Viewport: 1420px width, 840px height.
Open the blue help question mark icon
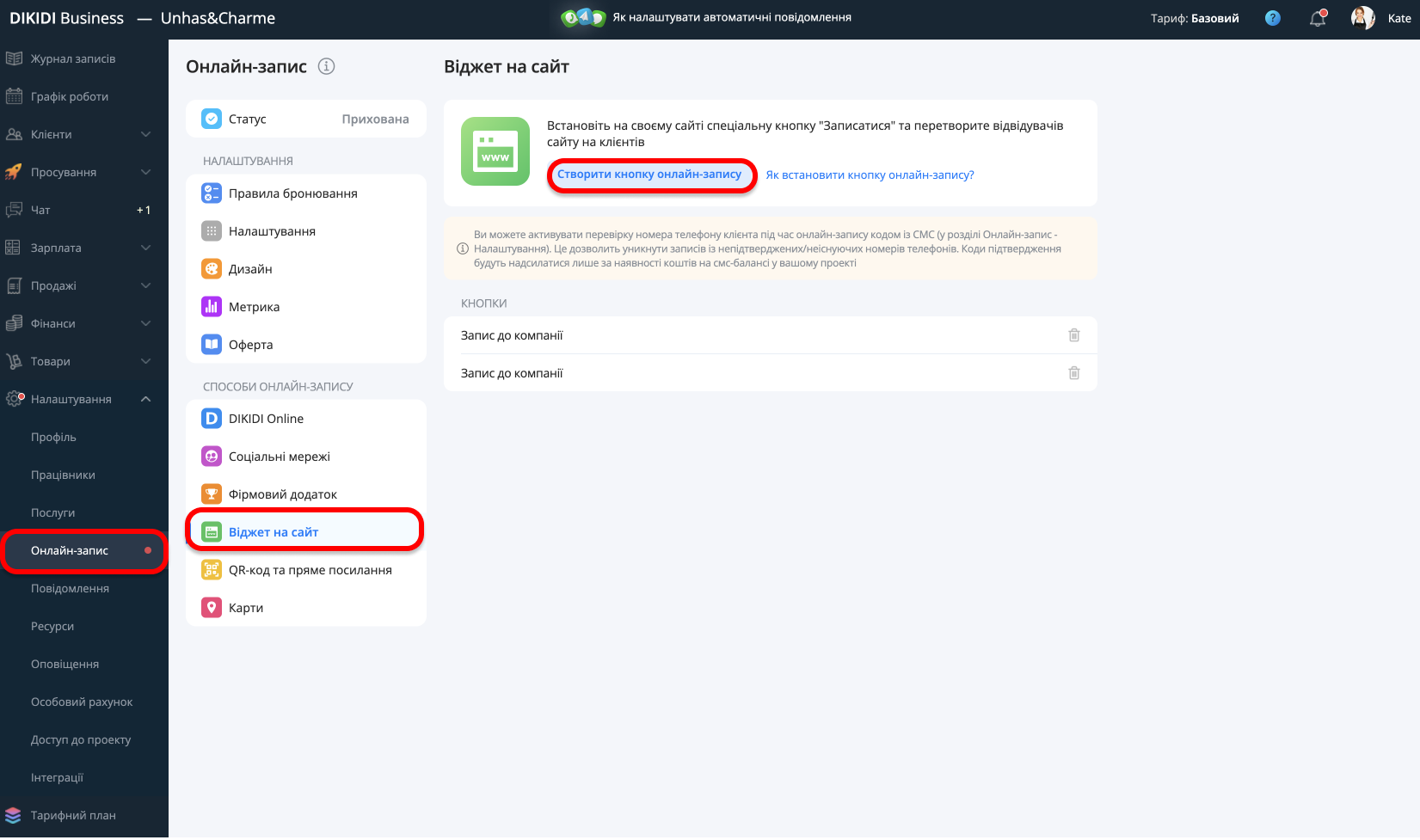(1273, 18)
